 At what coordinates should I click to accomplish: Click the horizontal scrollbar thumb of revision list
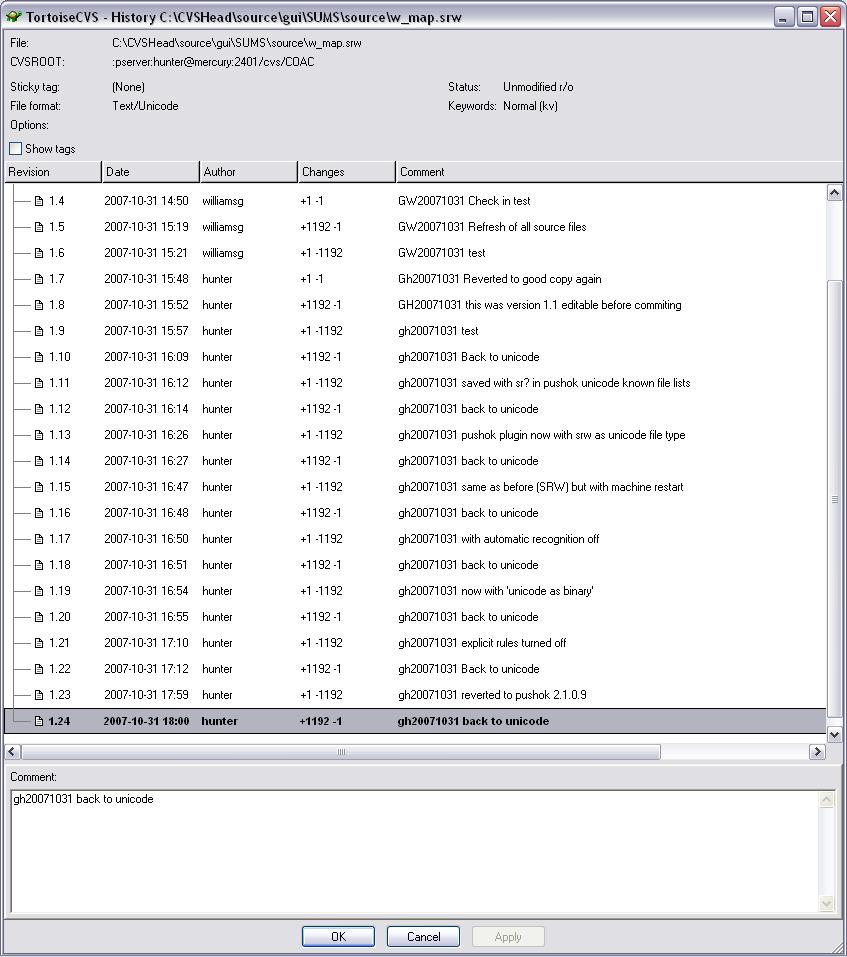pyautogui.click(x=340, y=752)
